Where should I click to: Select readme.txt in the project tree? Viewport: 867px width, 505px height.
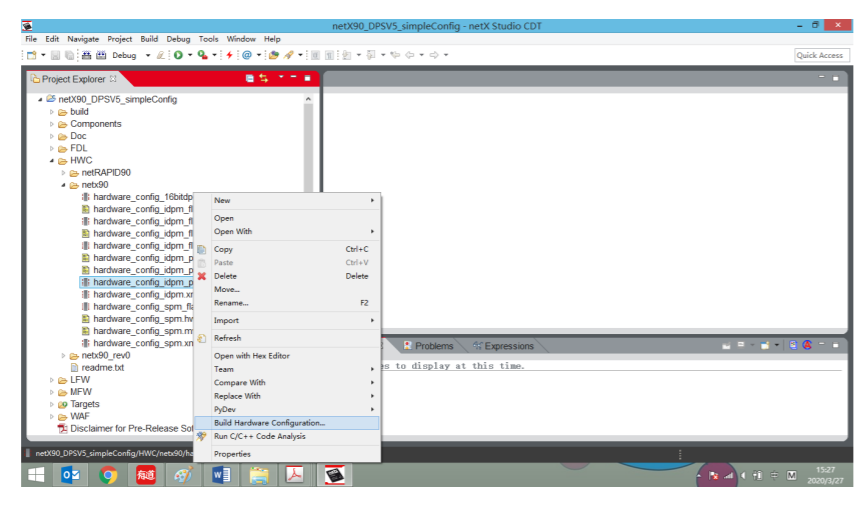97,368
